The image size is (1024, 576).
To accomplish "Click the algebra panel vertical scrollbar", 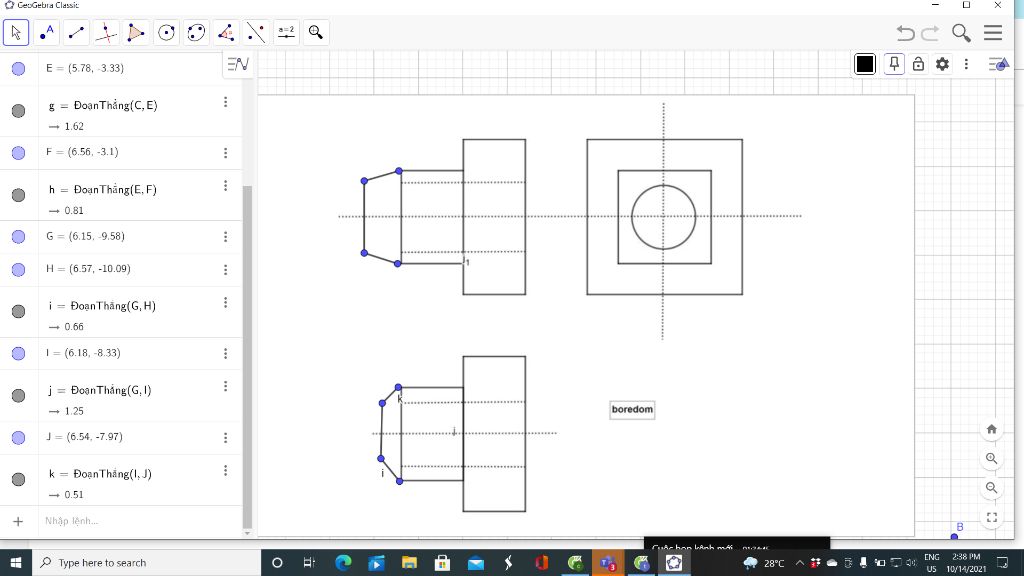I will [x=248, y=356].
